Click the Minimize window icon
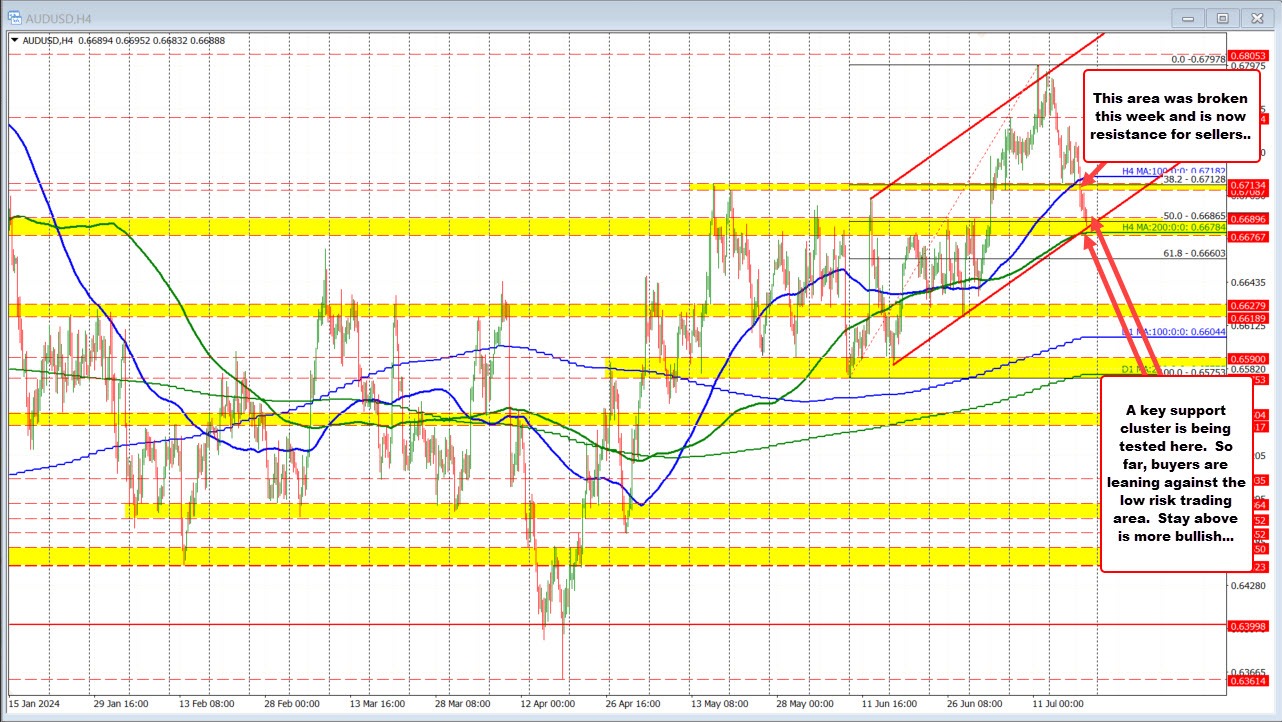This screenshot has height=722, width=1282. pyautogui.click(x=1187, y=17)
